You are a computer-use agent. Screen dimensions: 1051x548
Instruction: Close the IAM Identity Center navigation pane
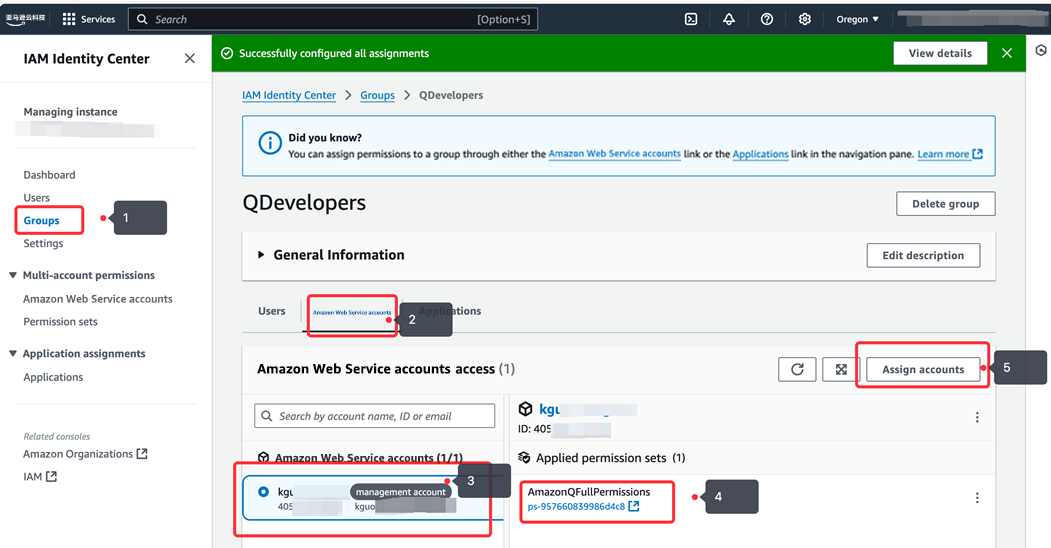pos(190,58)
